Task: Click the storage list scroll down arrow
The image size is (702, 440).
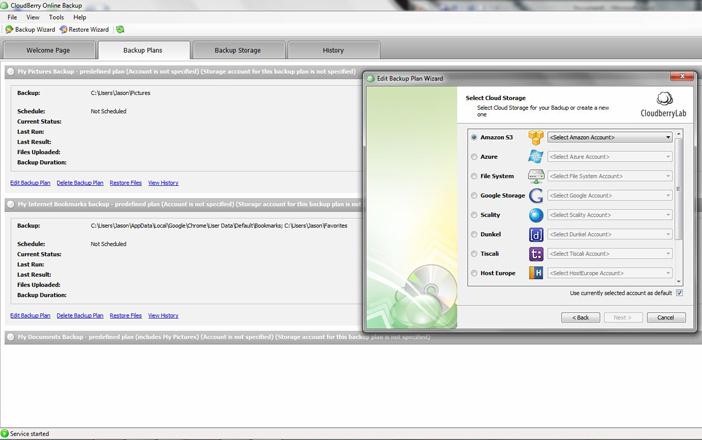Action: (678, 282)
